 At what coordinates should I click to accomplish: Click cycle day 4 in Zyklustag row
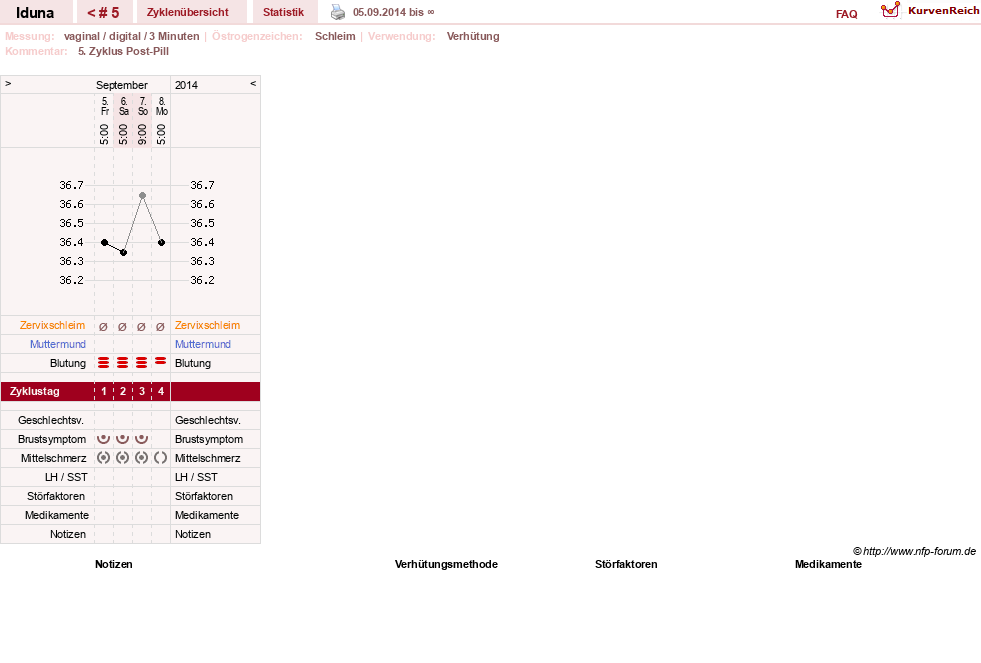[161, 392]
